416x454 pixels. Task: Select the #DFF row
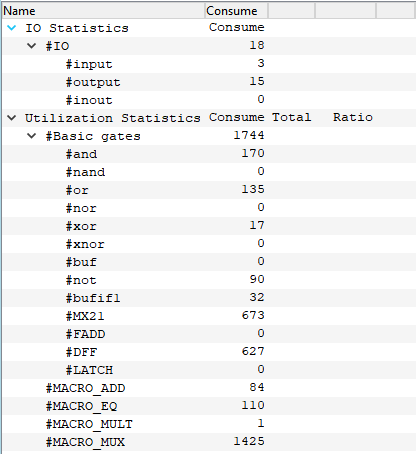(209, 352)
